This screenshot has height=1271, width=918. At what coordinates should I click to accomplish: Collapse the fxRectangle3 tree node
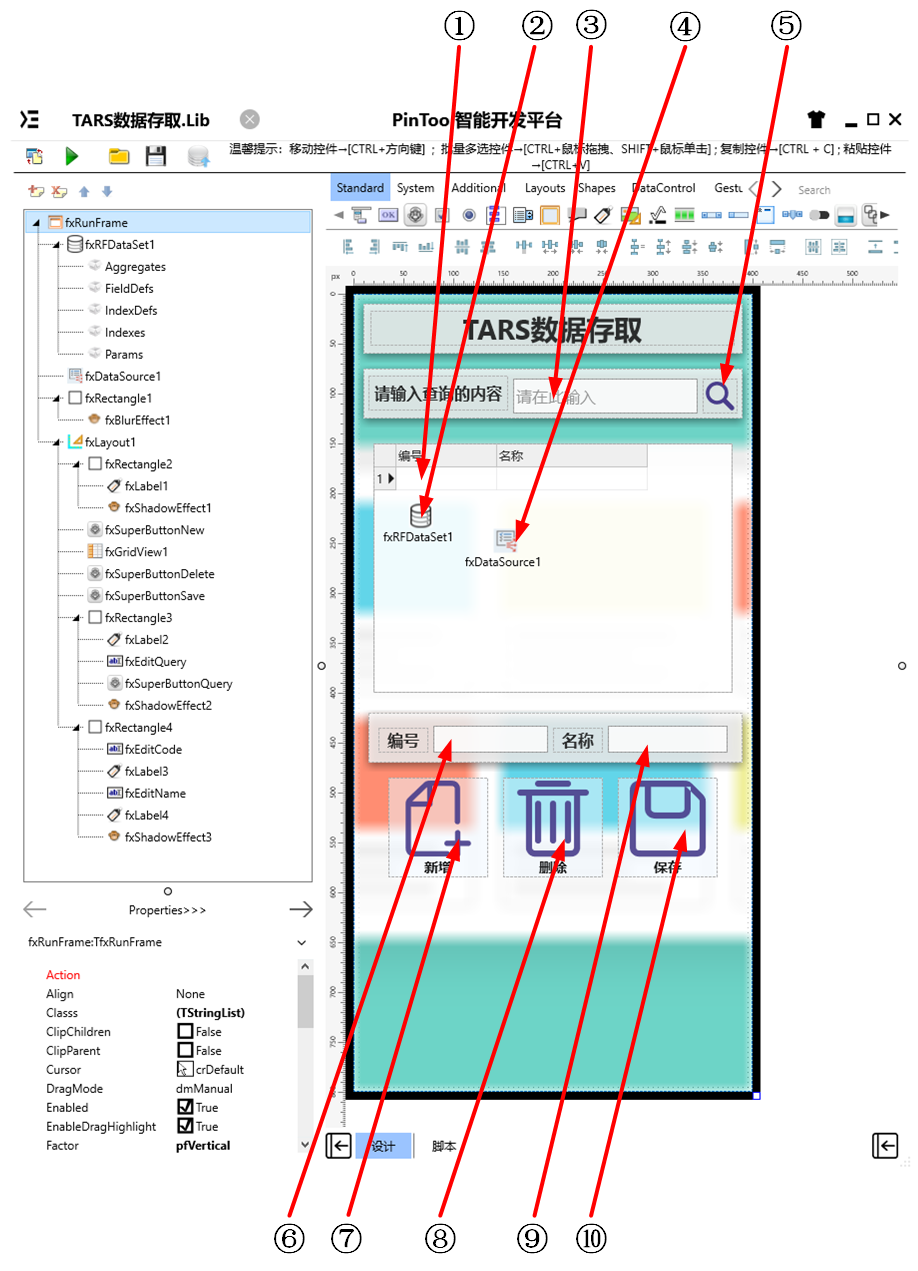click(77, 619)
